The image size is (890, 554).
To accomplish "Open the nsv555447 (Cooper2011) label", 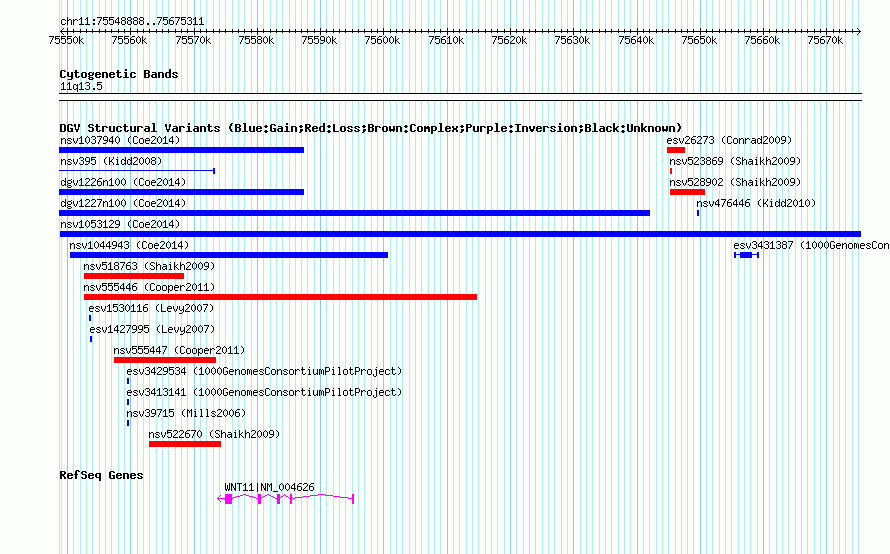I will [179, 350].
